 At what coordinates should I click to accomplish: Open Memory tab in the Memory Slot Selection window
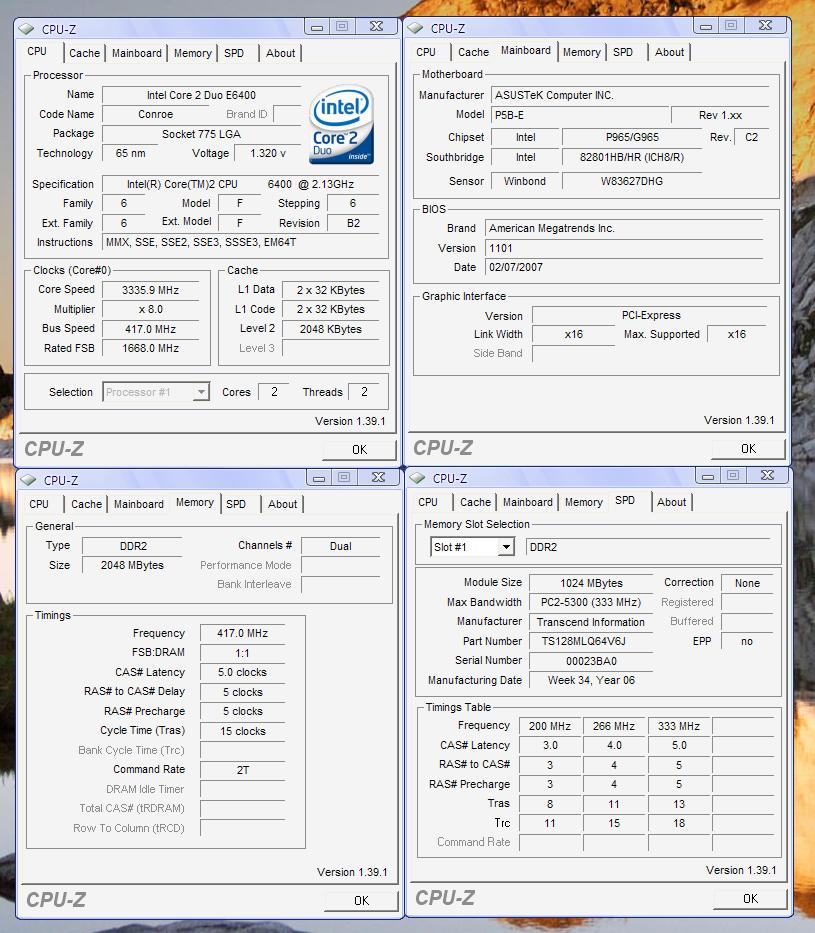pyautogui.click(x=584, y=502)
